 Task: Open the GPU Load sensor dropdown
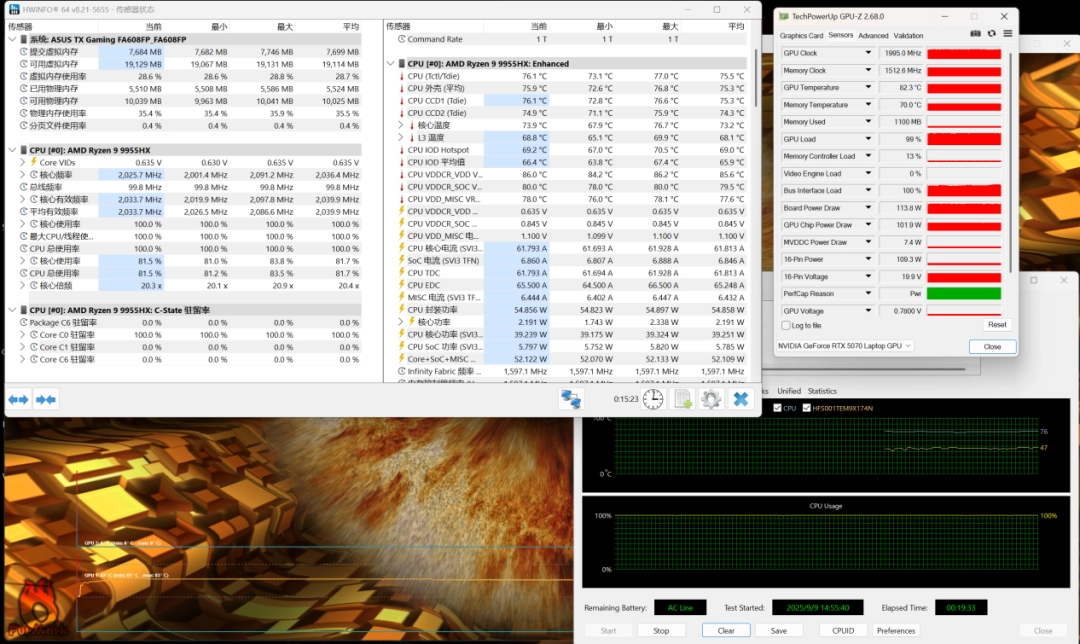point(868,139)
